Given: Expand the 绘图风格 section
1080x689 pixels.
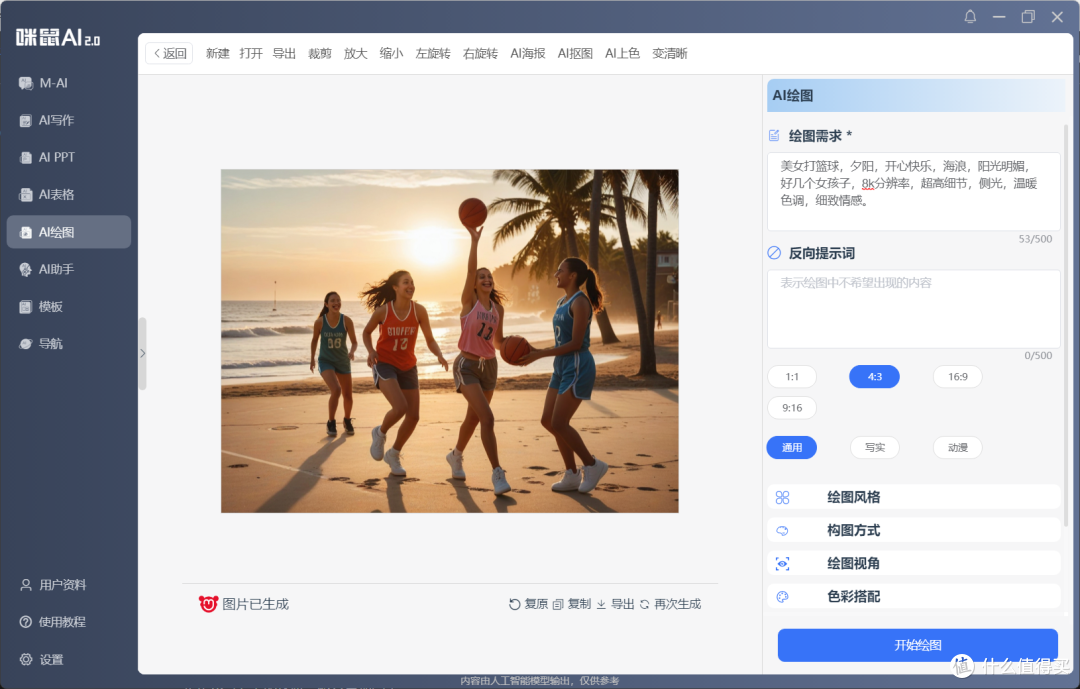Looking at the screenshot, I should coord(913,497).
